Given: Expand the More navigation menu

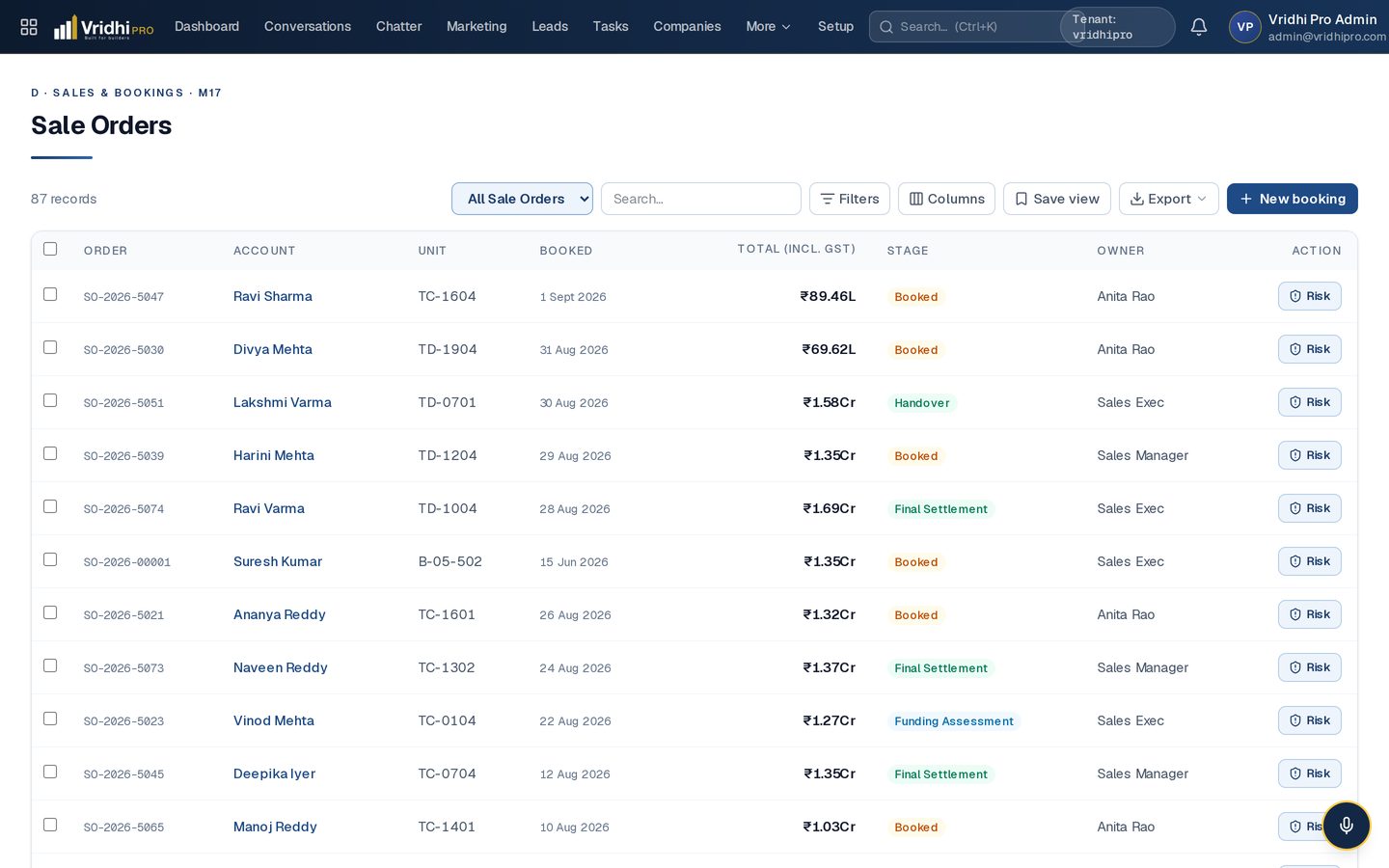Looking at the screenshot, I should [x=768, y=27].
